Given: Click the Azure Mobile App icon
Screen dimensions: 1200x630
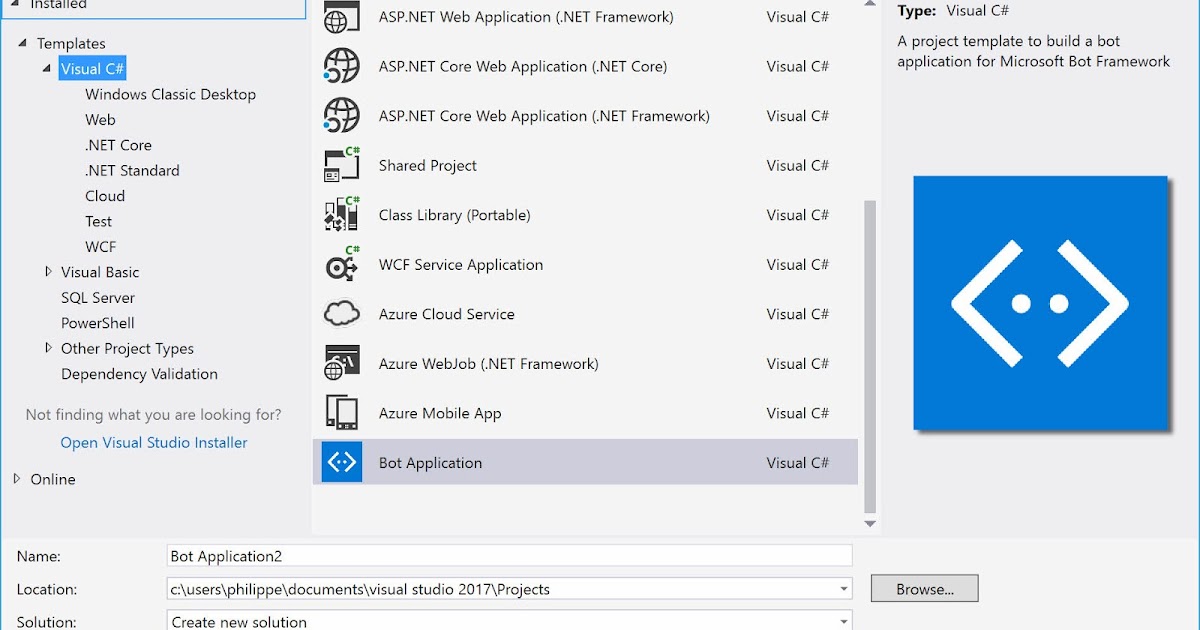Looking at the screenshot, I should (341, 412).
